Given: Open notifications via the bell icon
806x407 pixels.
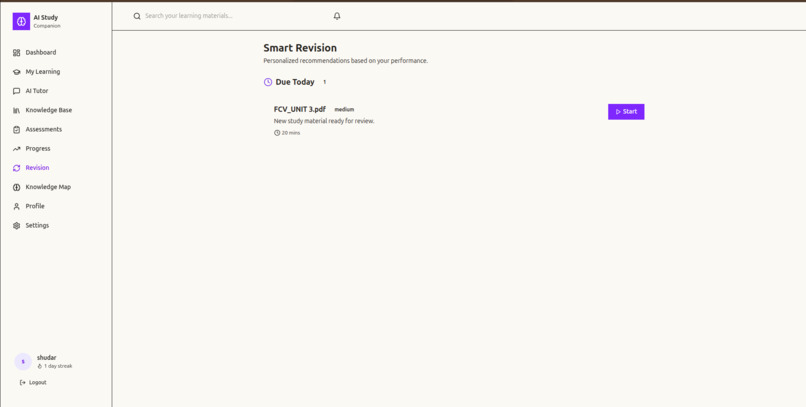Looking at the screenshot, I should [337, 16].
